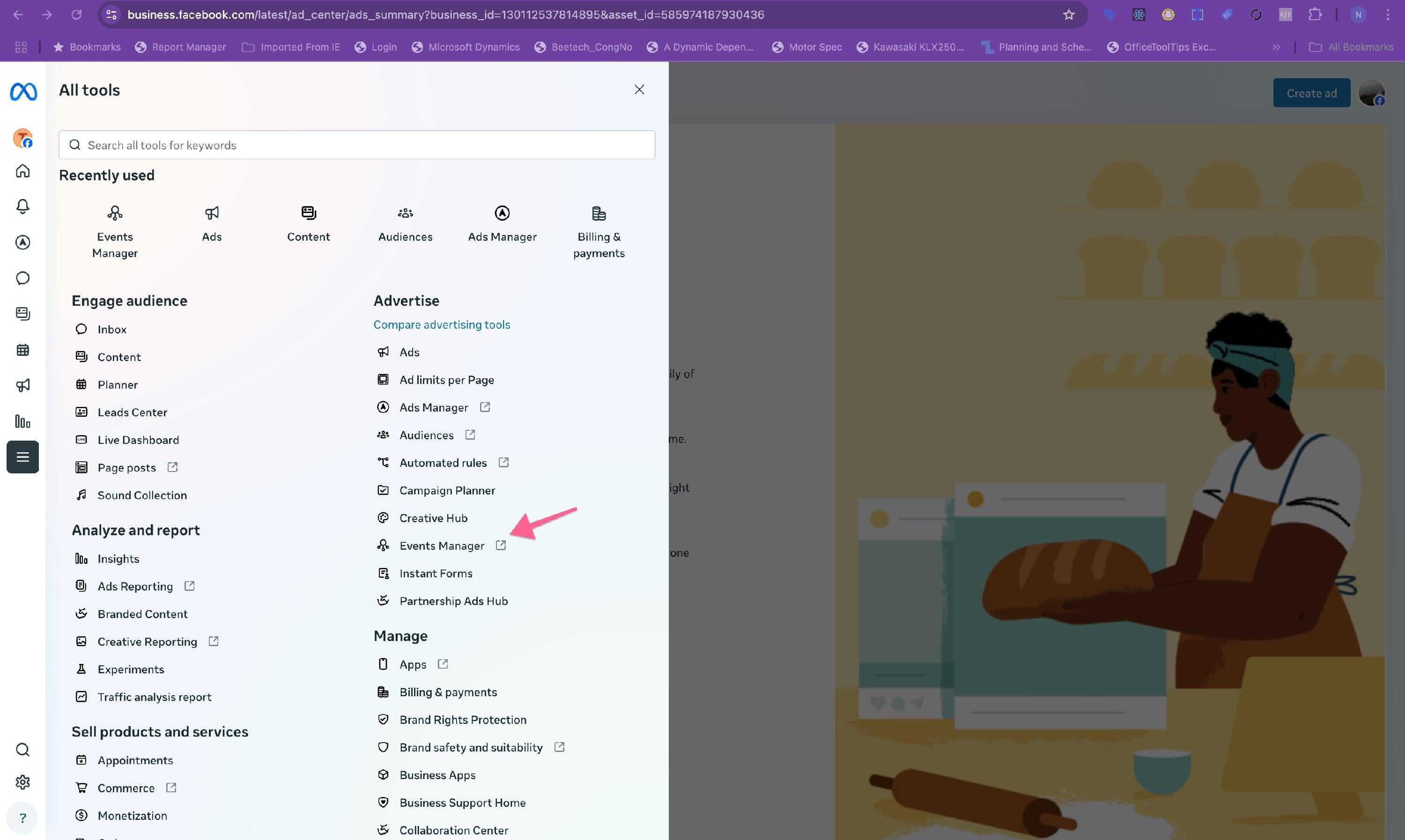Close the All tools panel

click(639, 89)
